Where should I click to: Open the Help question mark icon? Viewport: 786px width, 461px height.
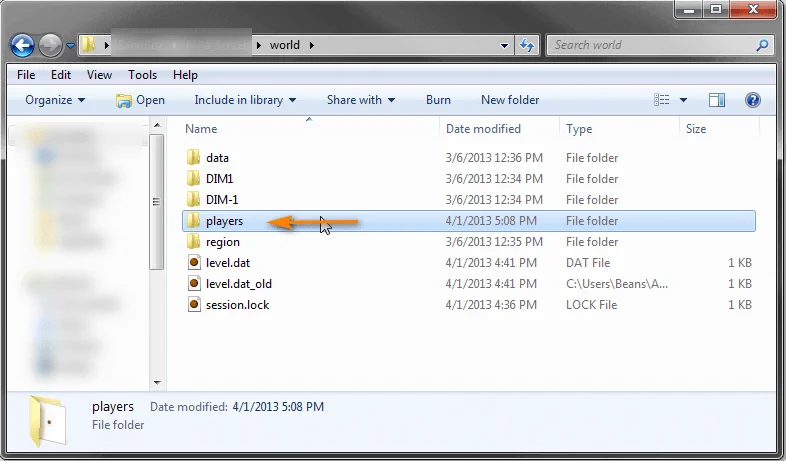(x=752, y=100)
